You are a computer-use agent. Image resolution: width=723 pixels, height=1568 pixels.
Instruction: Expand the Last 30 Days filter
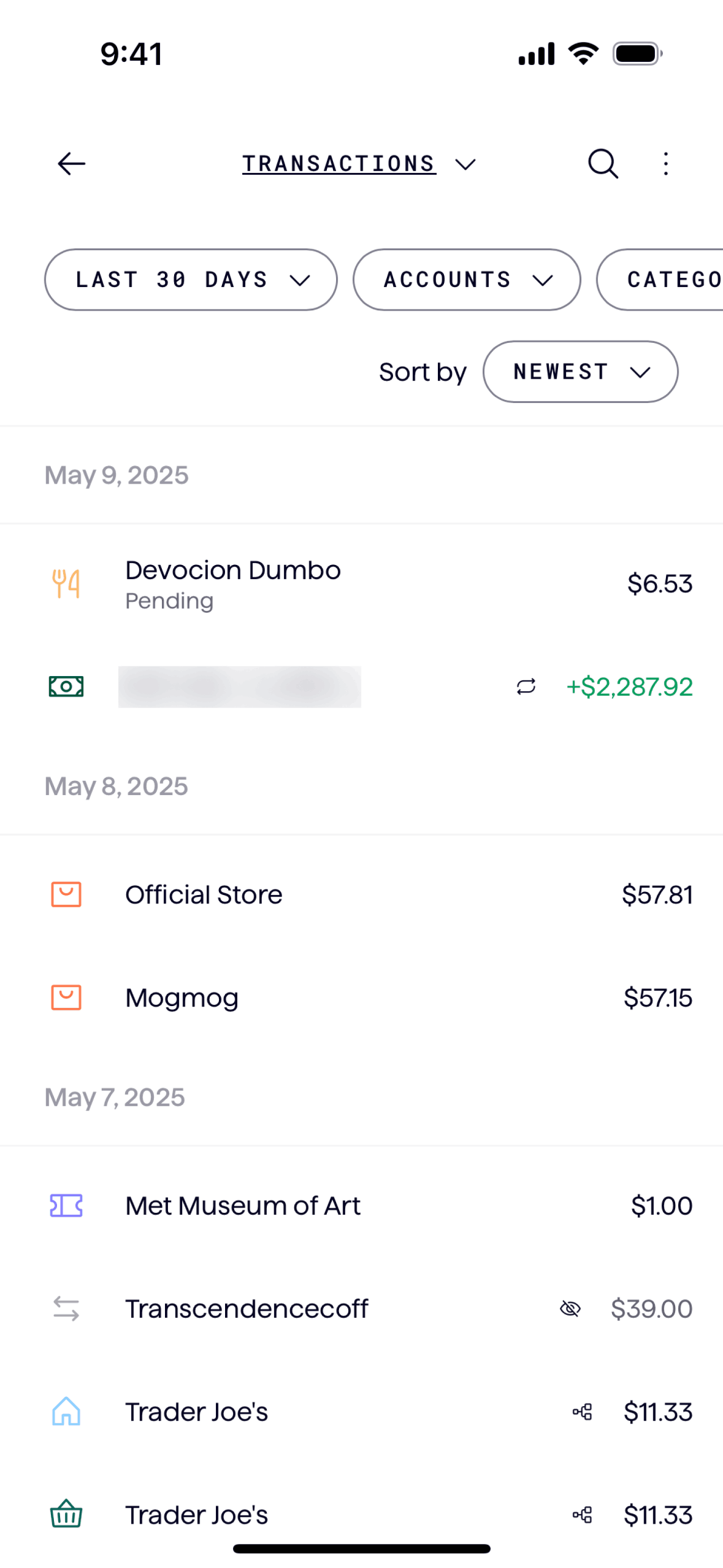pyautogui.click(x=191, y=280)
